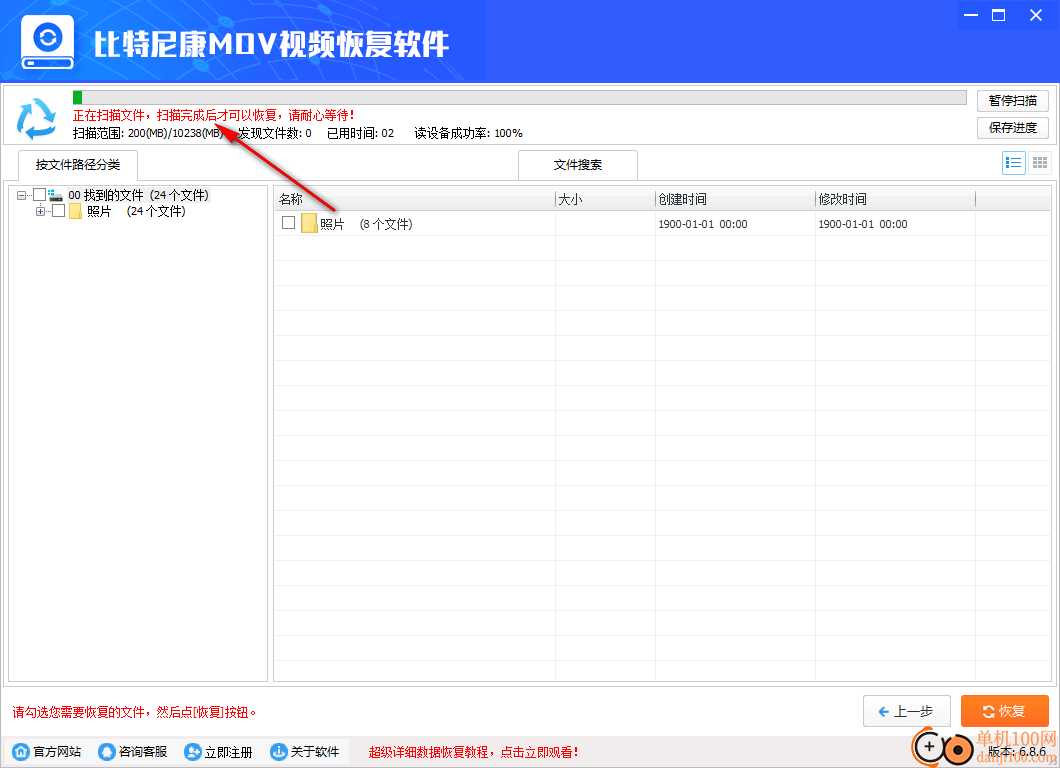This screenshot has width=1060, height=768.
Task: Click 暂停扫描 button
Action: (x=1013, y=101)
